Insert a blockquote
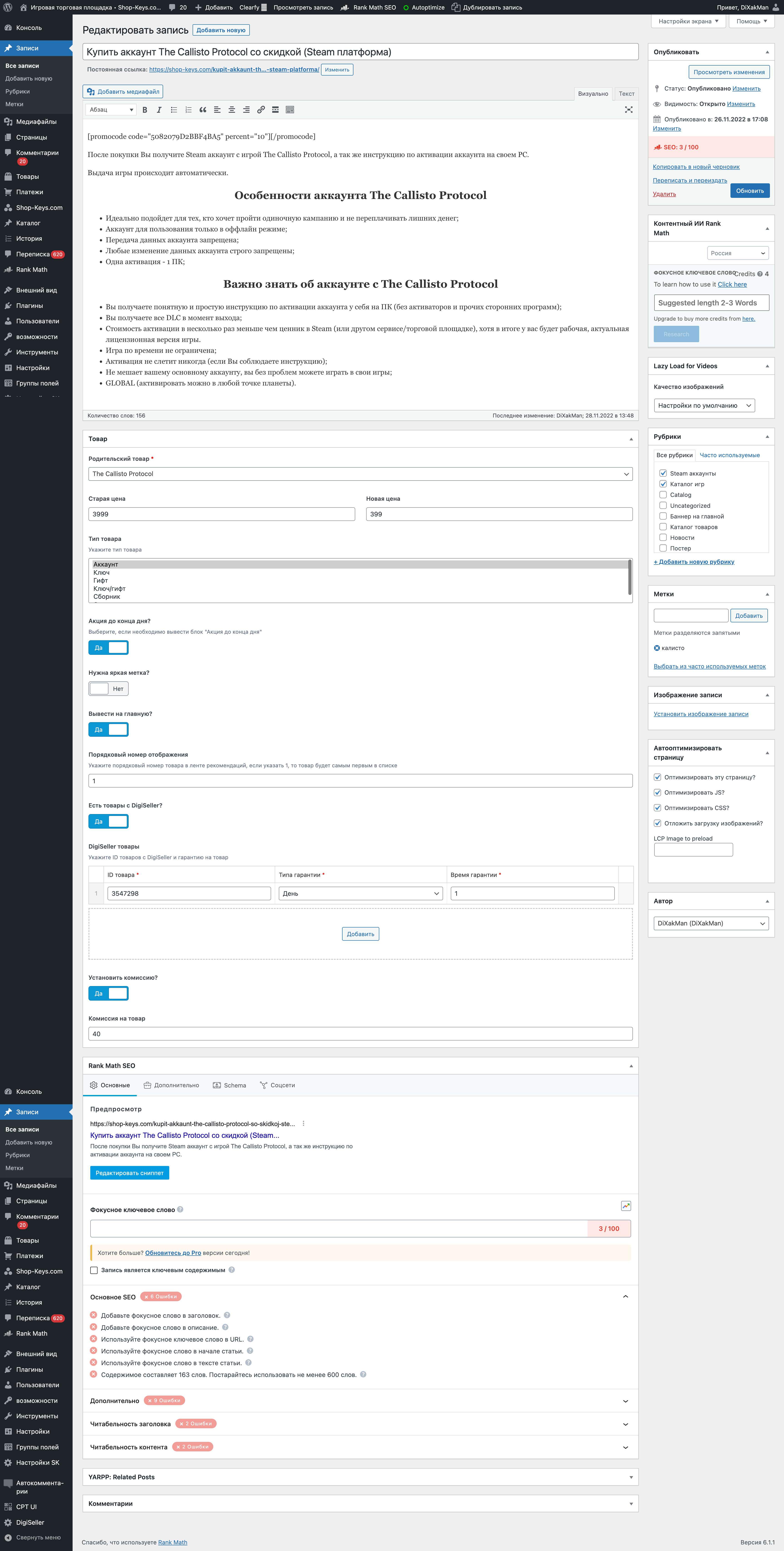The height and width of the screenshot is (1551, 784). coord(203,110)
